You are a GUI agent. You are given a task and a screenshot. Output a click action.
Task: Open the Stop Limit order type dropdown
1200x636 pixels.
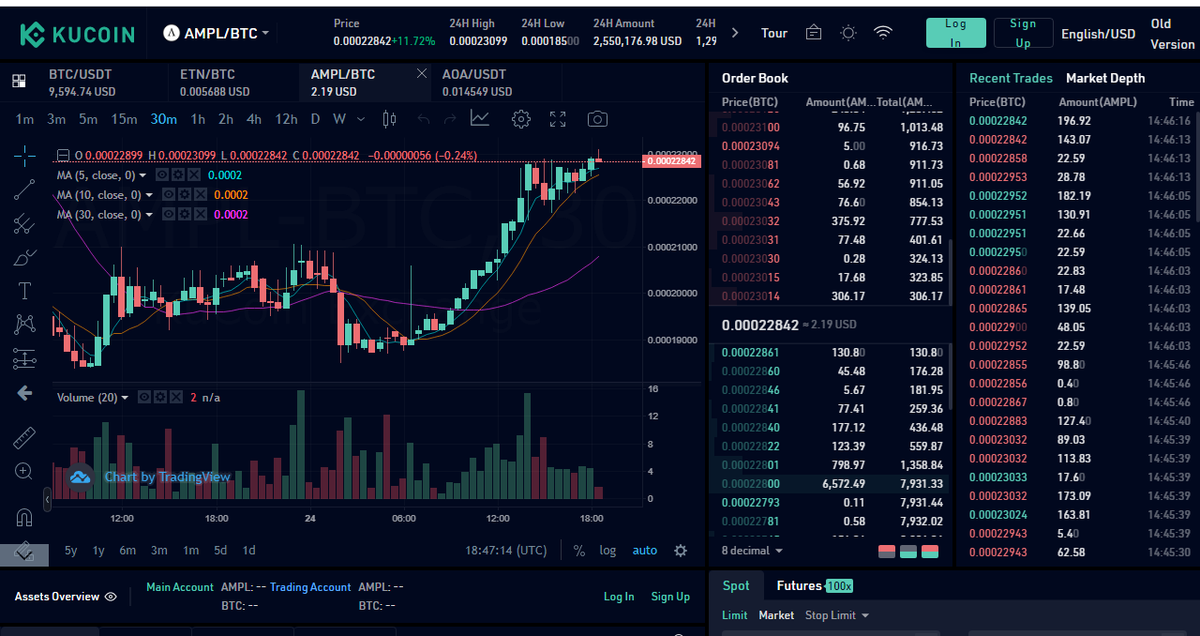point(837,615)
